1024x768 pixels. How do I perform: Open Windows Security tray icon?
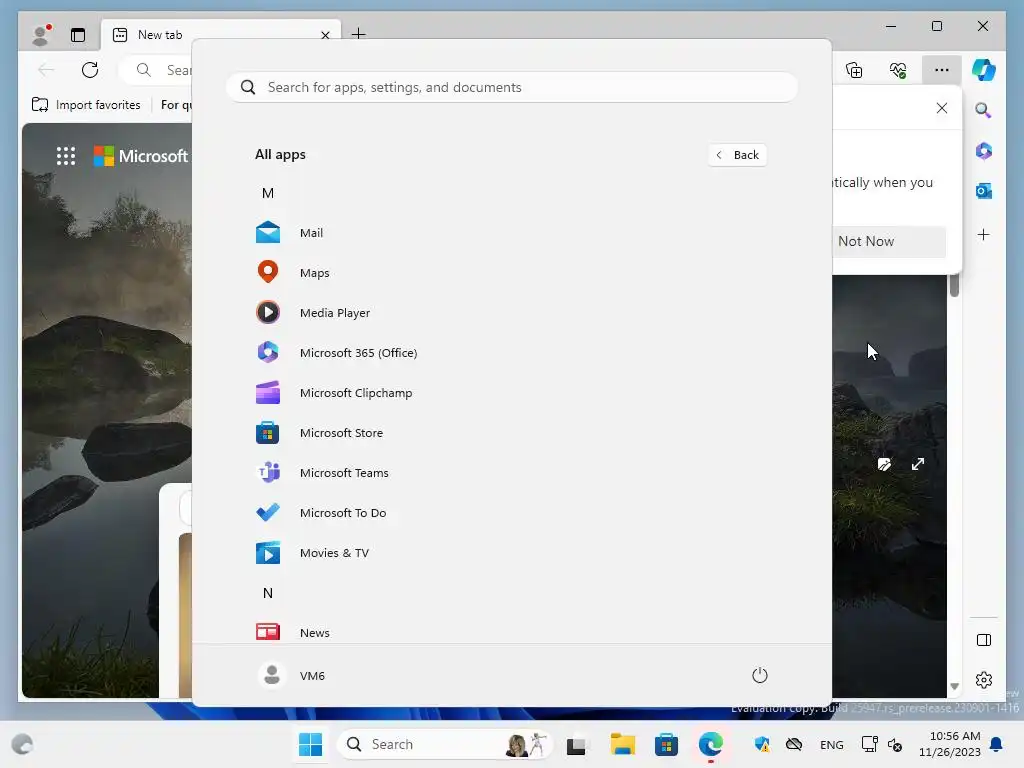pyautogui.click(x=761, y=744)
